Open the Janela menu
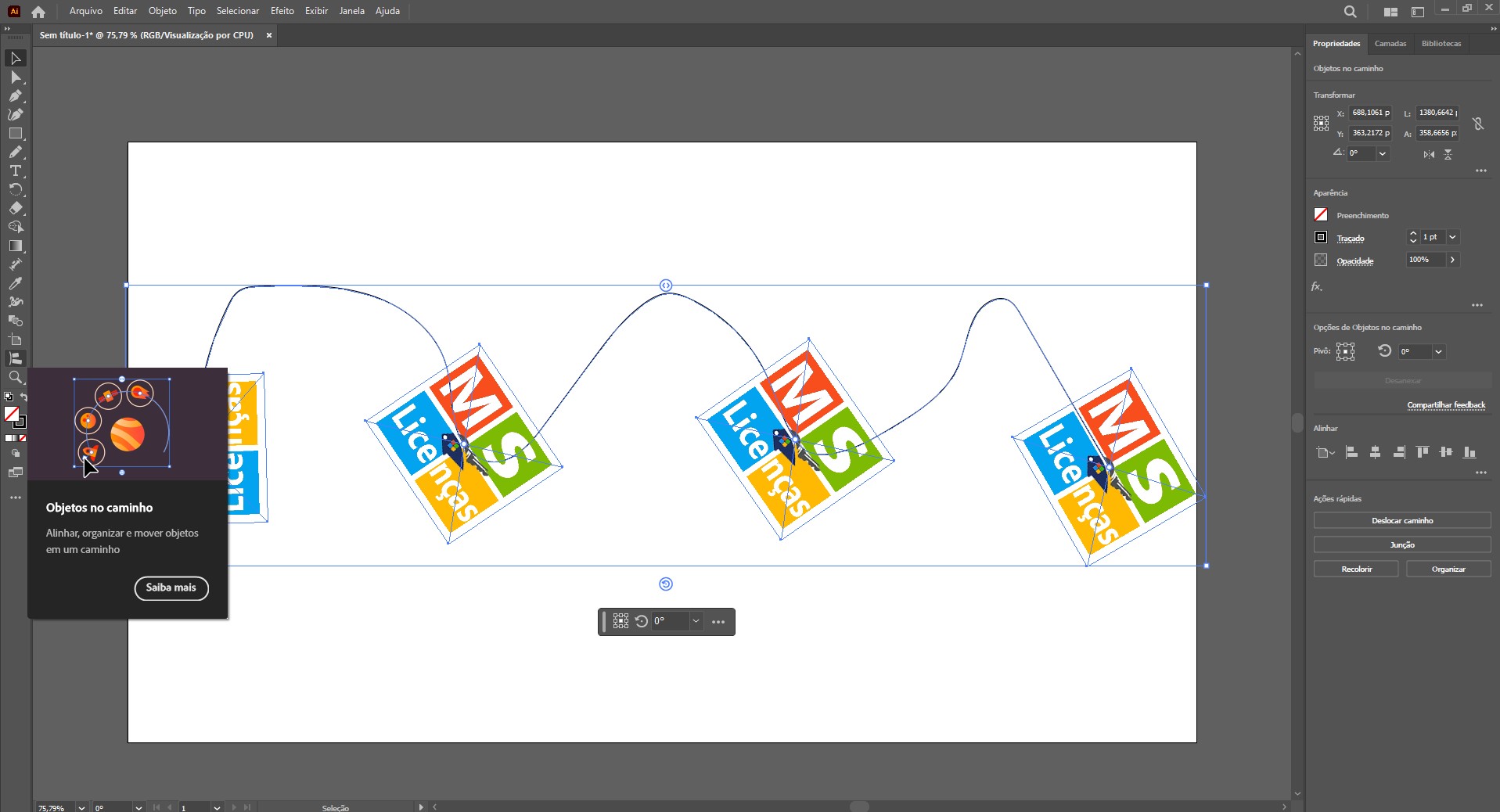Image resolution: width=1500 pixels, height=812 pixels. pyautogui.click(x=351, y=11)
